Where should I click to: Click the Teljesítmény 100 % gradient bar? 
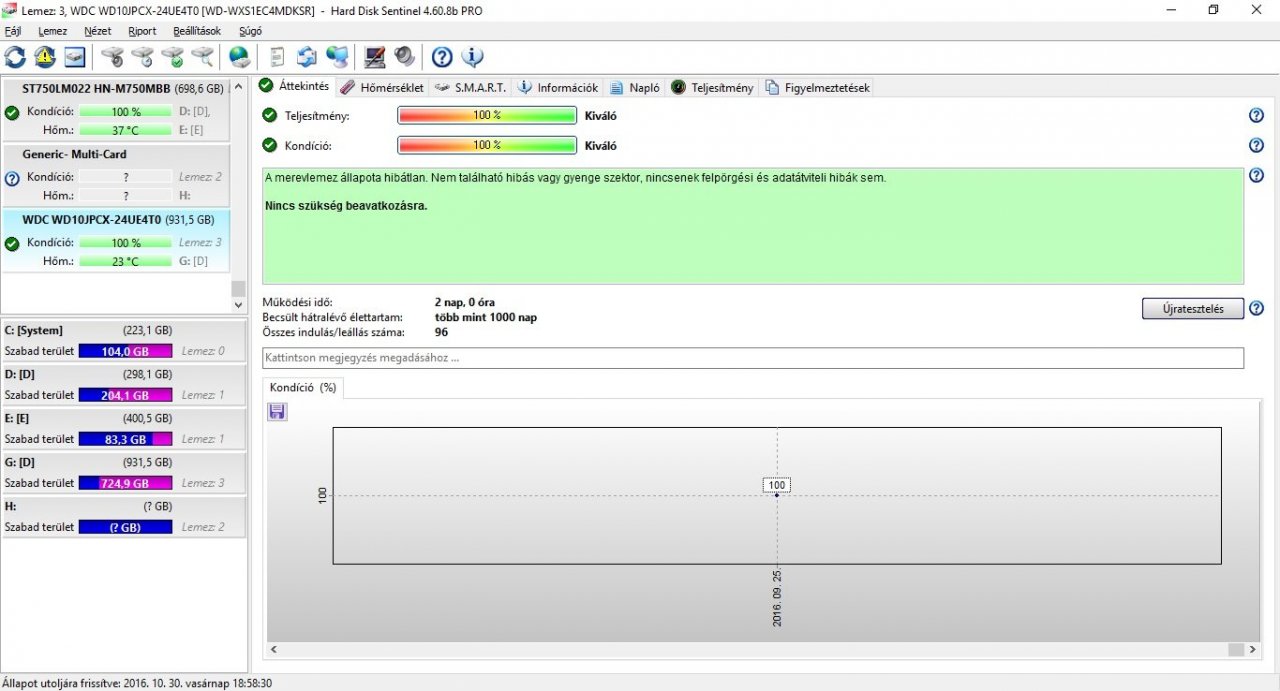pyautogui.click(x=487, y=115)
